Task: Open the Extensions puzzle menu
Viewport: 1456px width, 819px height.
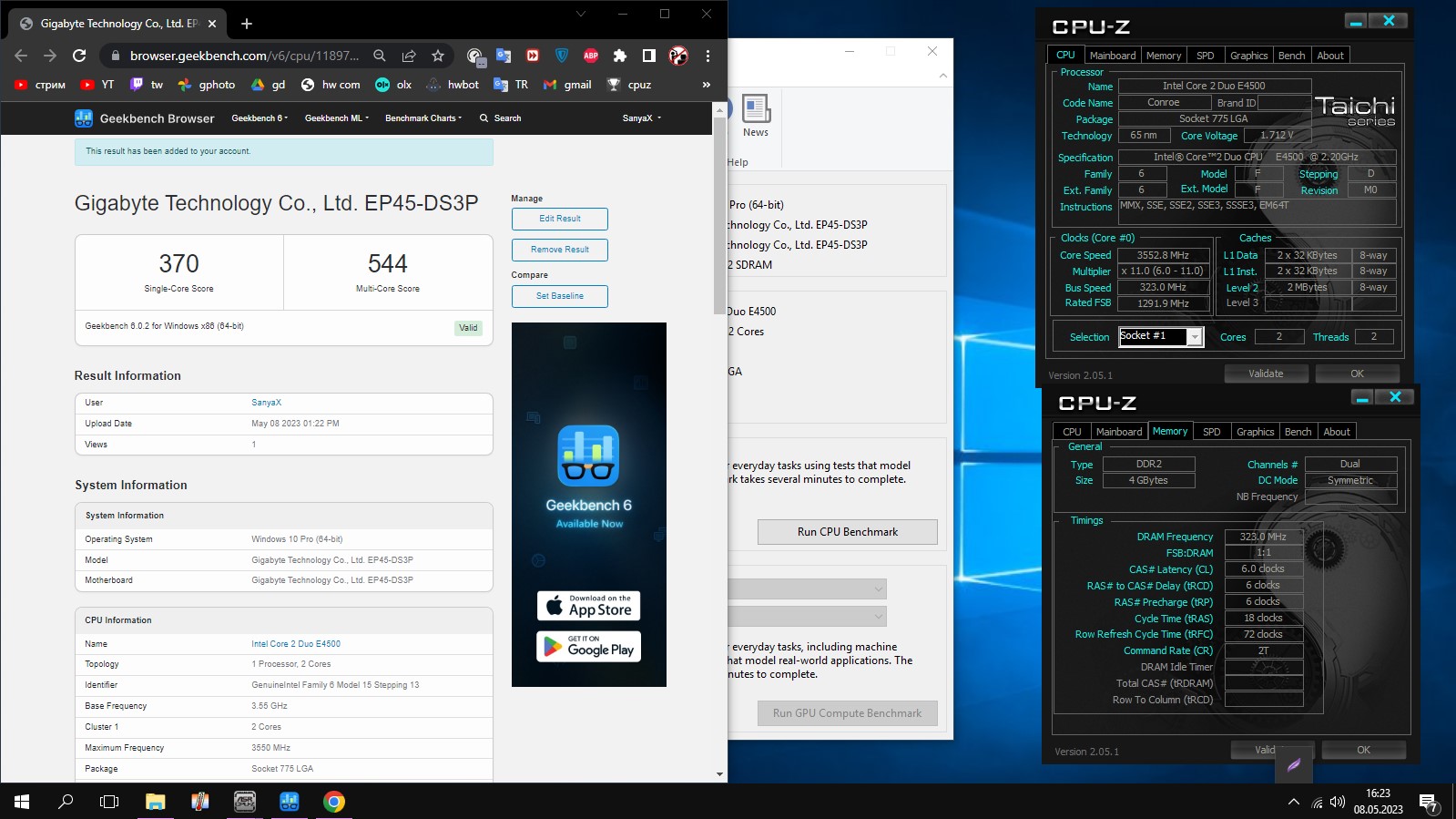Action: (x=620, y=56)
